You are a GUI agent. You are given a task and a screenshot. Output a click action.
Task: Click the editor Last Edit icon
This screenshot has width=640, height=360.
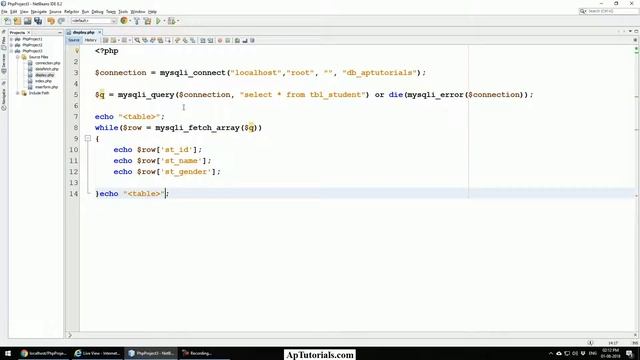pyautogui.click(x=105, y=40)
